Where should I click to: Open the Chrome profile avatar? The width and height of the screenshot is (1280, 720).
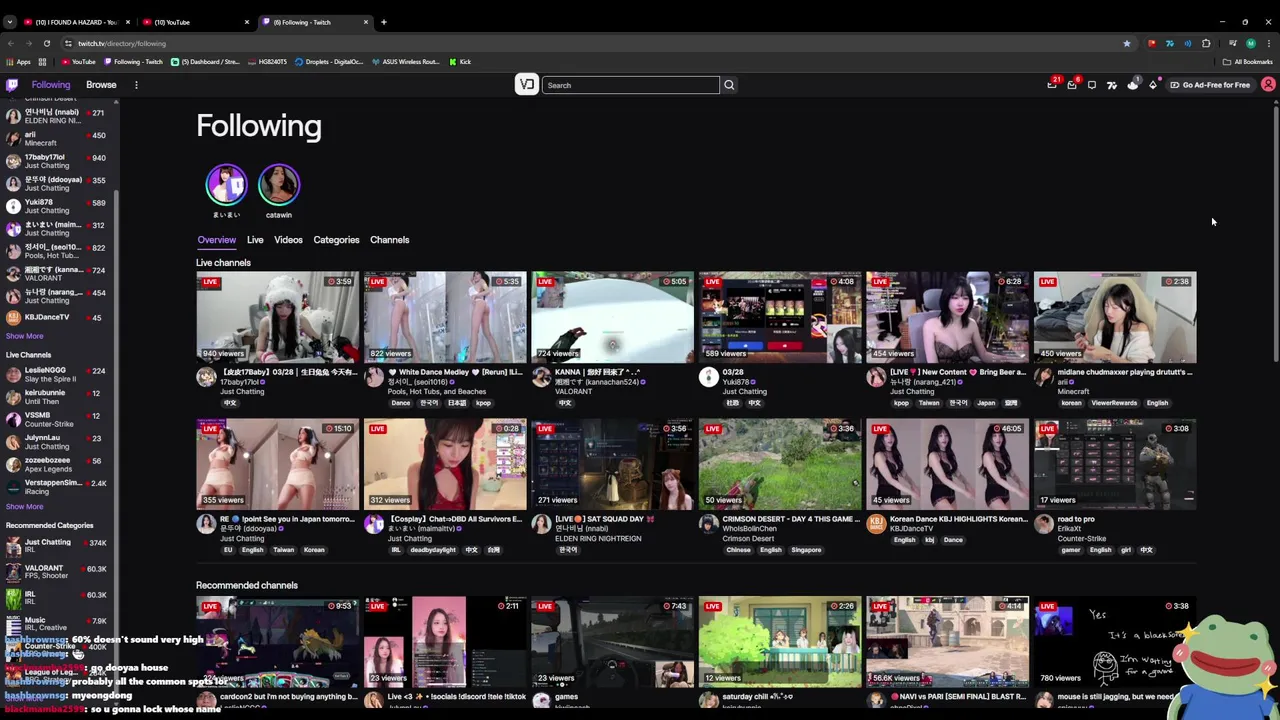point(1251,43)
